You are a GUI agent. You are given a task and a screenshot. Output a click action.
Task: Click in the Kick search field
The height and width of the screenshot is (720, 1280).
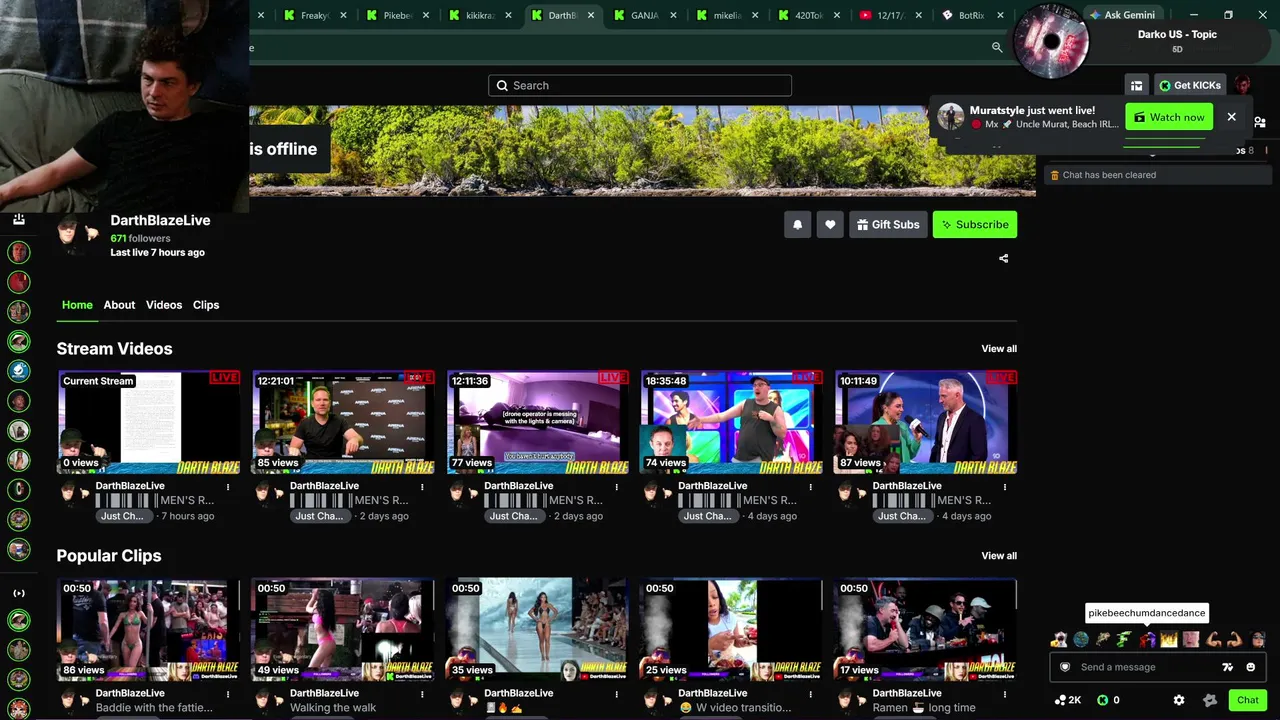[640, 85]
